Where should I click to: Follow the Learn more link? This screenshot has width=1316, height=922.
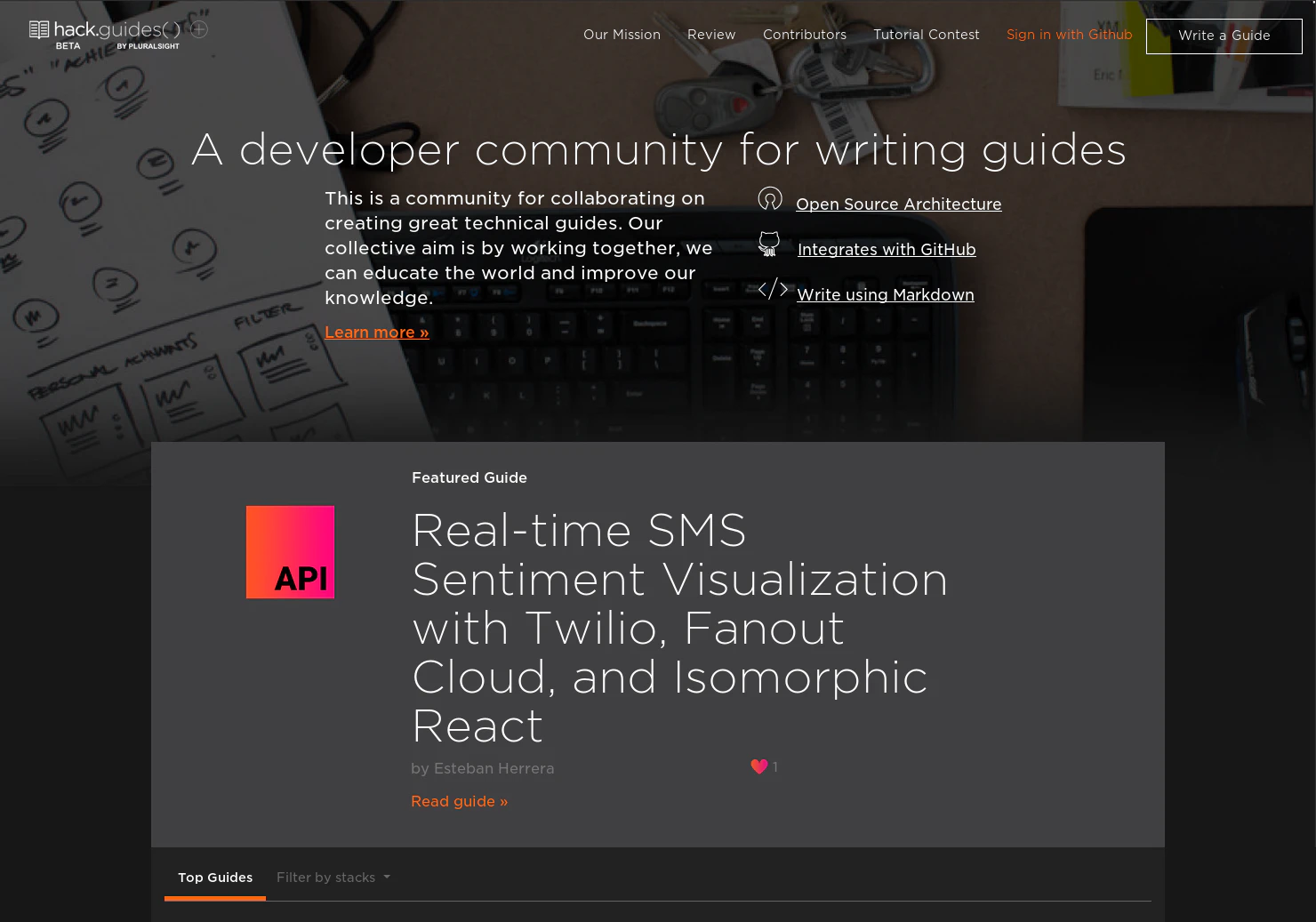click(x=376, y=333)
